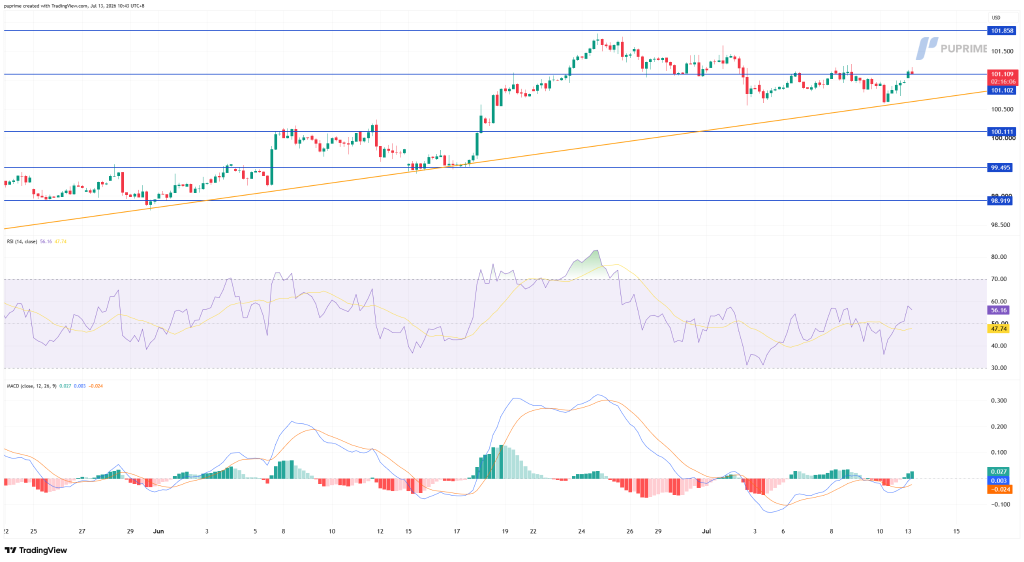Click the RSI 30.00 scale value
Image resolution: width=1024 pixels, height=562 pixels.
[x=999, y=368]
